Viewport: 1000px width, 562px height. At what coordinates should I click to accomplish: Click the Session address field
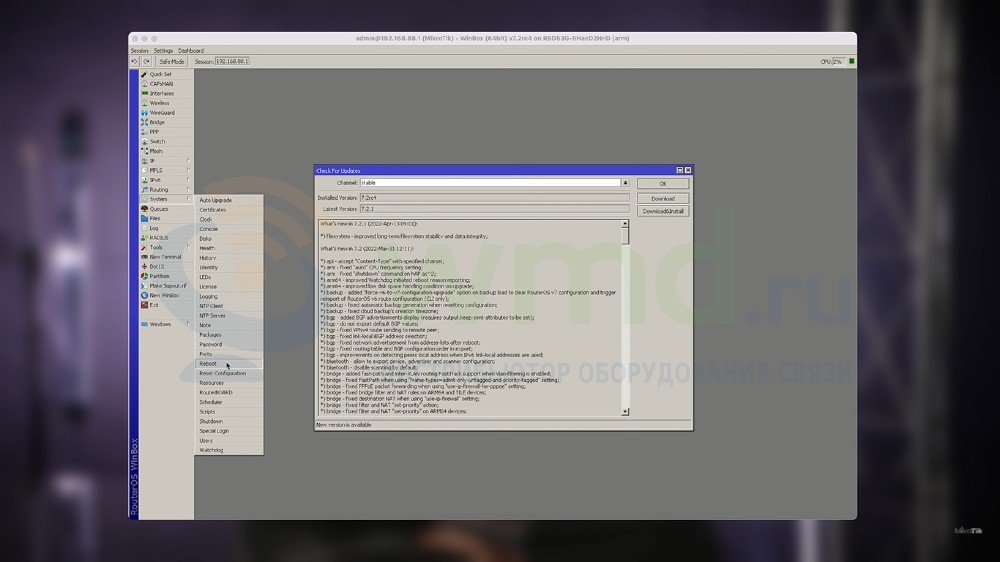232,61
